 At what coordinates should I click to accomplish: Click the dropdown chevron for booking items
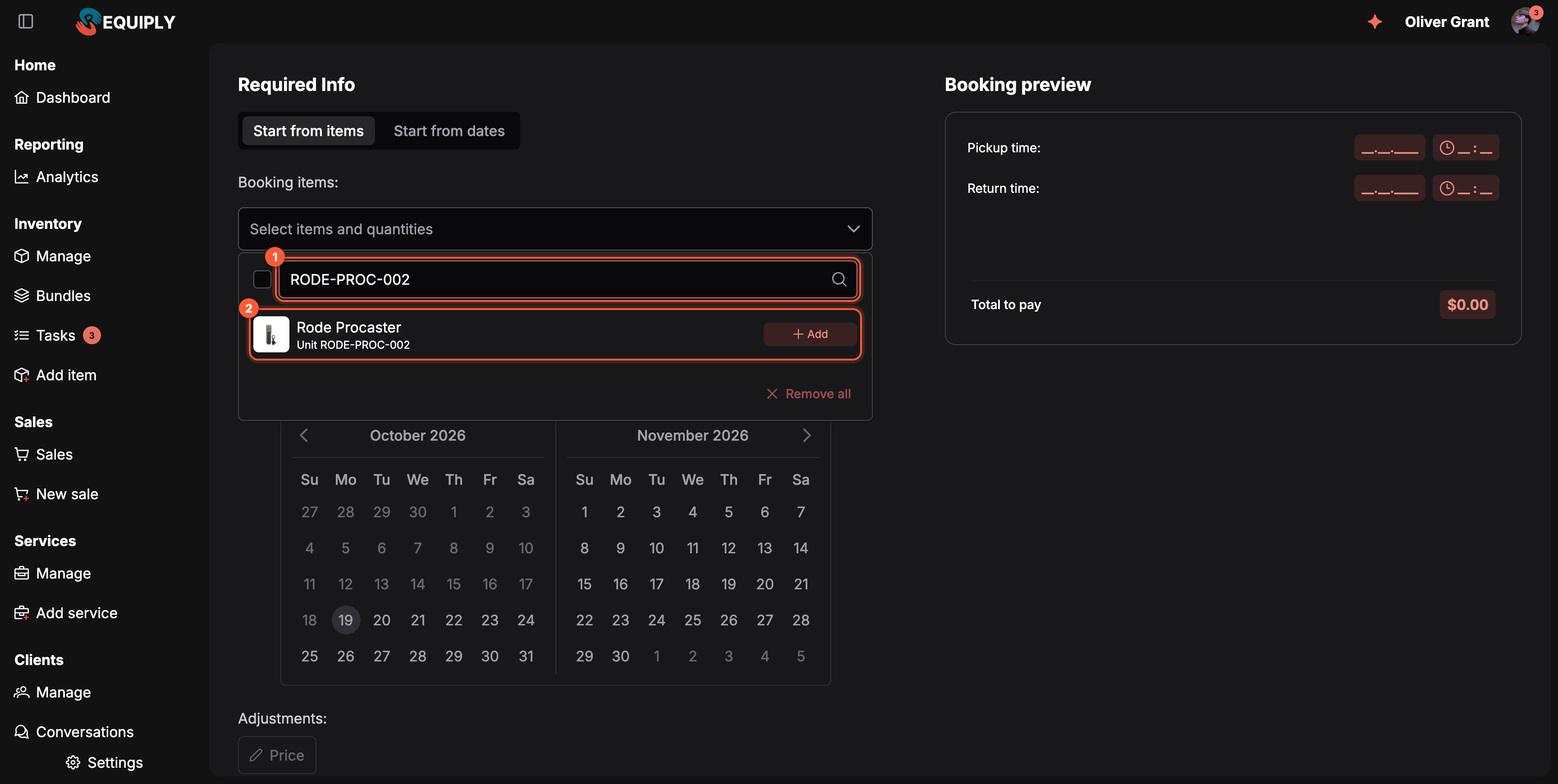[x=853, y=228]
